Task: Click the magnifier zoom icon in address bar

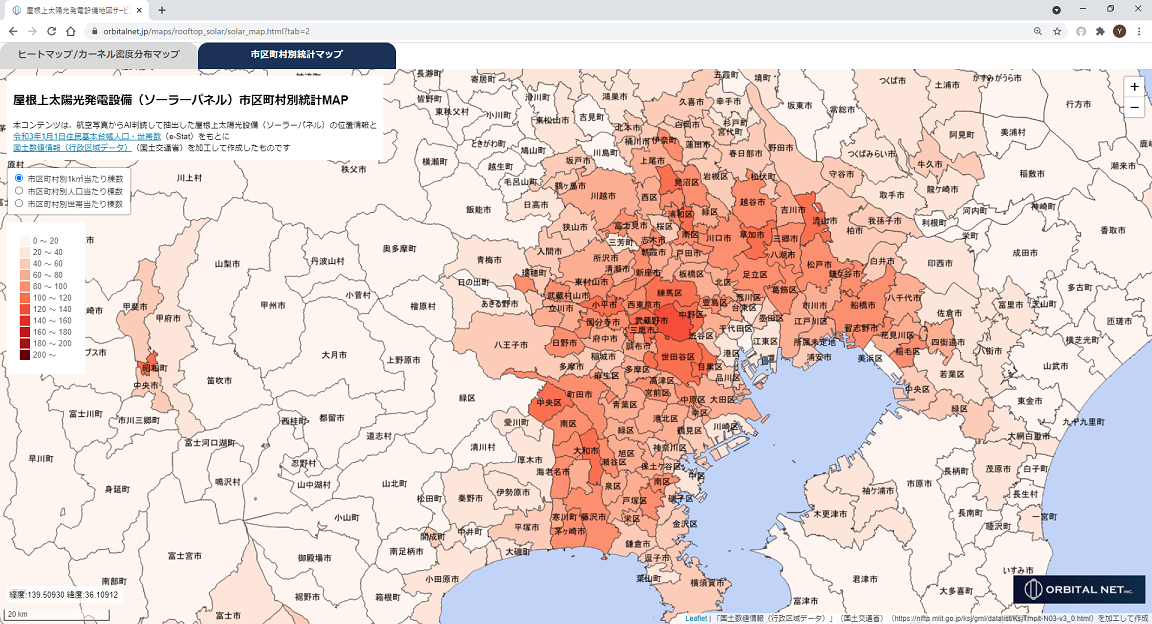Action: (1038, 31)
